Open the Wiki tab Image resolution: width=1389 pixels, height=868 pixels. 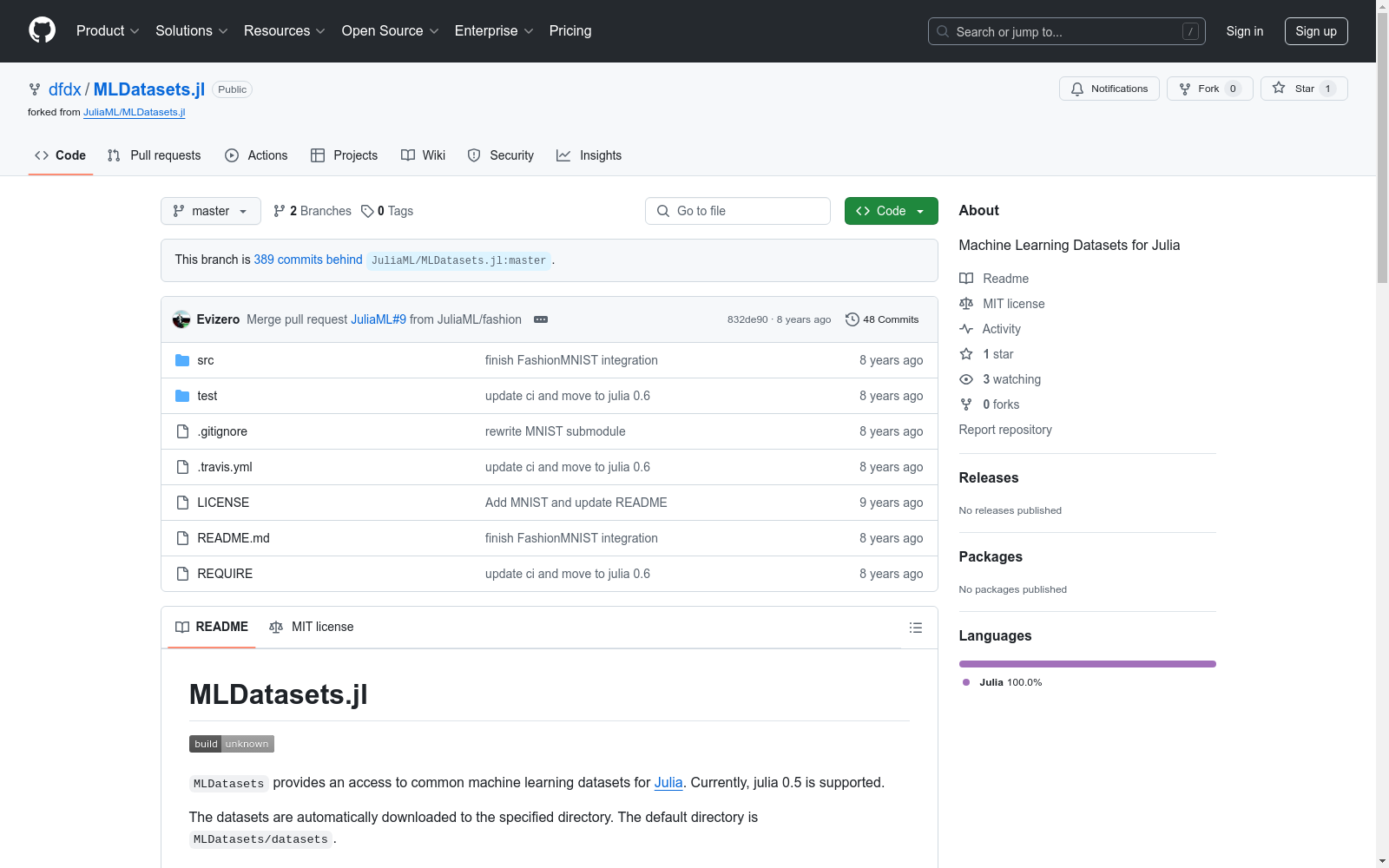(423, 155)
